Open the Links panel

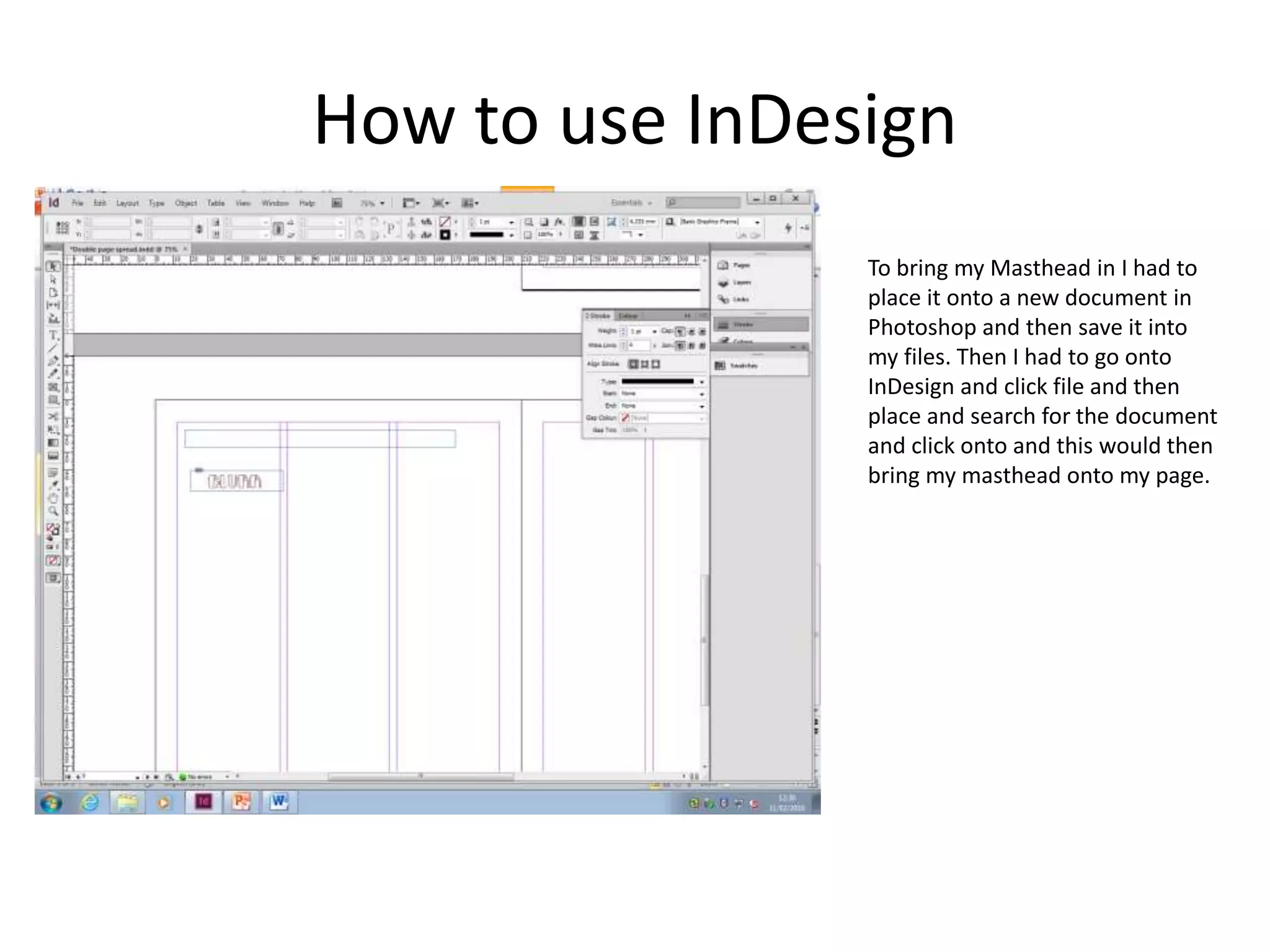(x=734, y=299)
